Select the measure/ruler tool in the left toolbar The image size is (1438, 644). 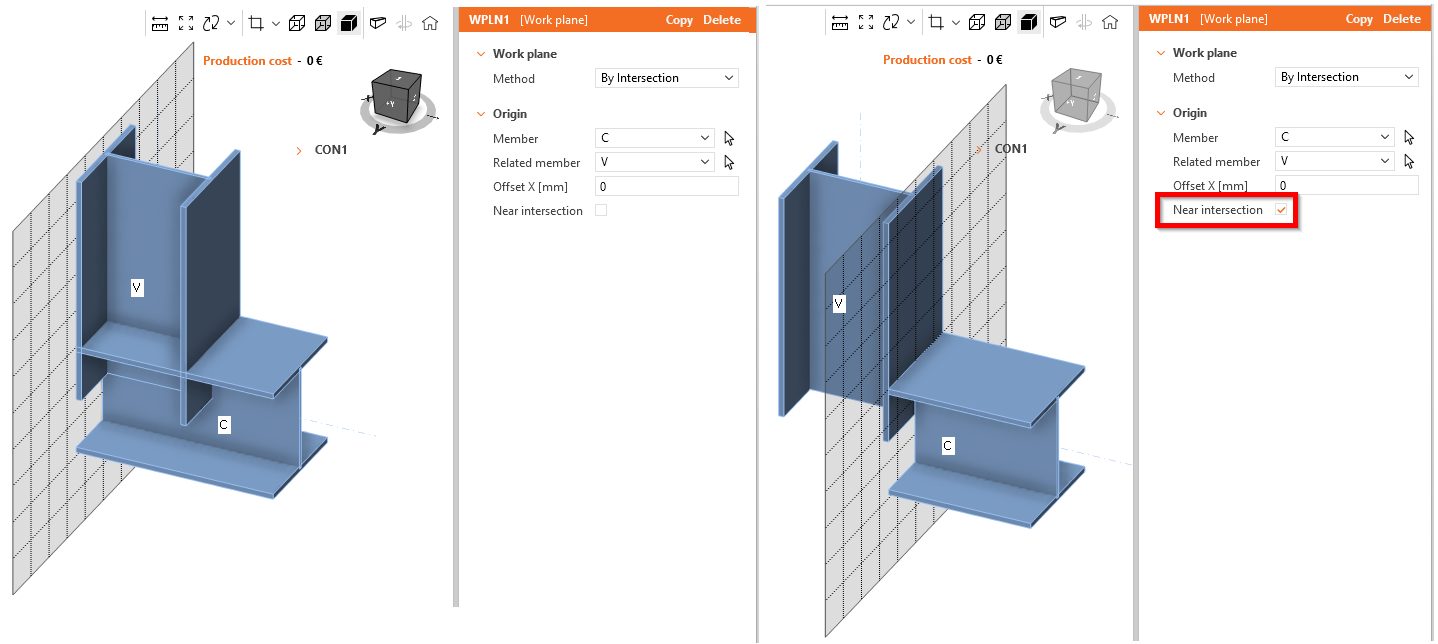(161, 22)
